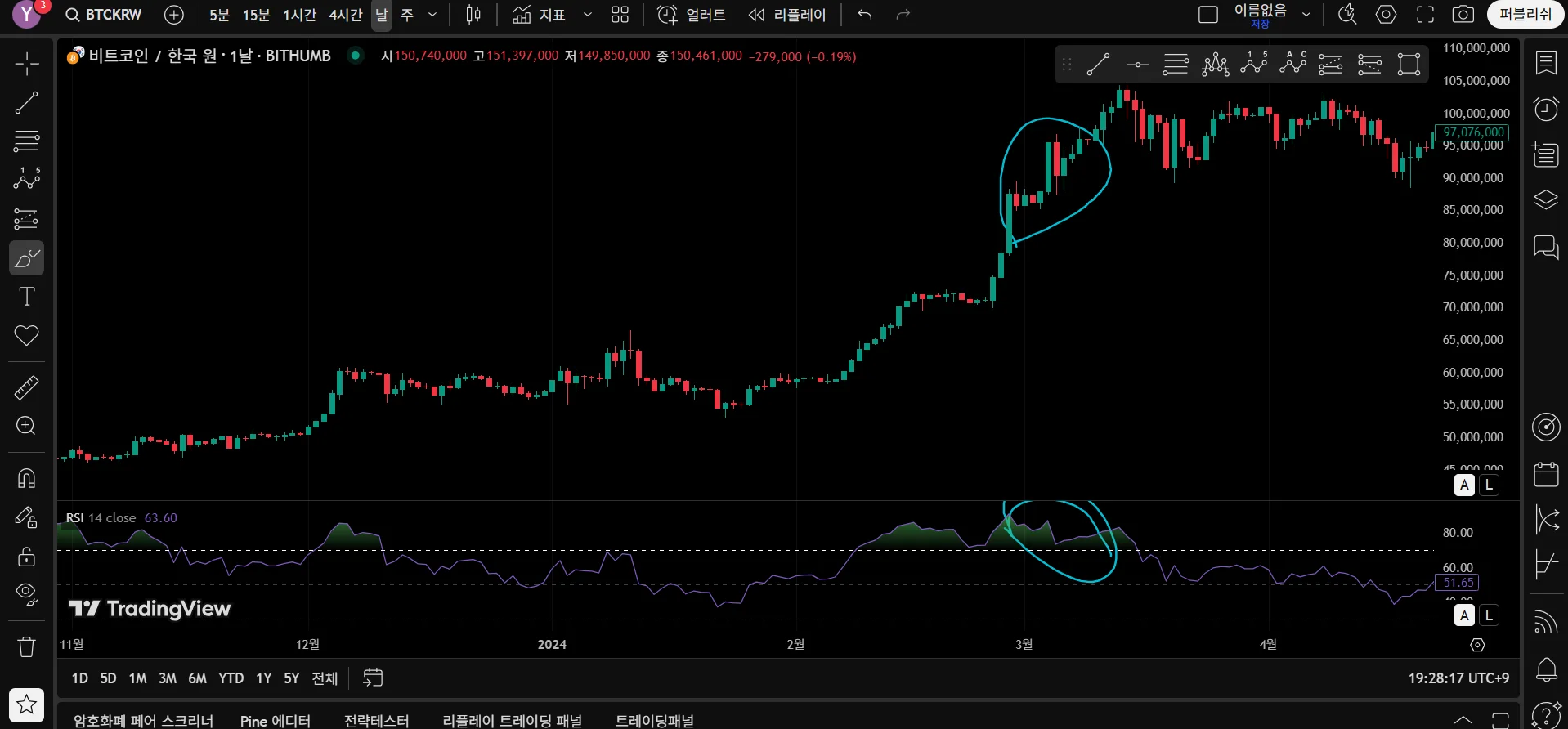Image resolution: width=1568 pixels, height=729 pixels.
Task: Open the notifications bell panel
Action: point(1546,669)
